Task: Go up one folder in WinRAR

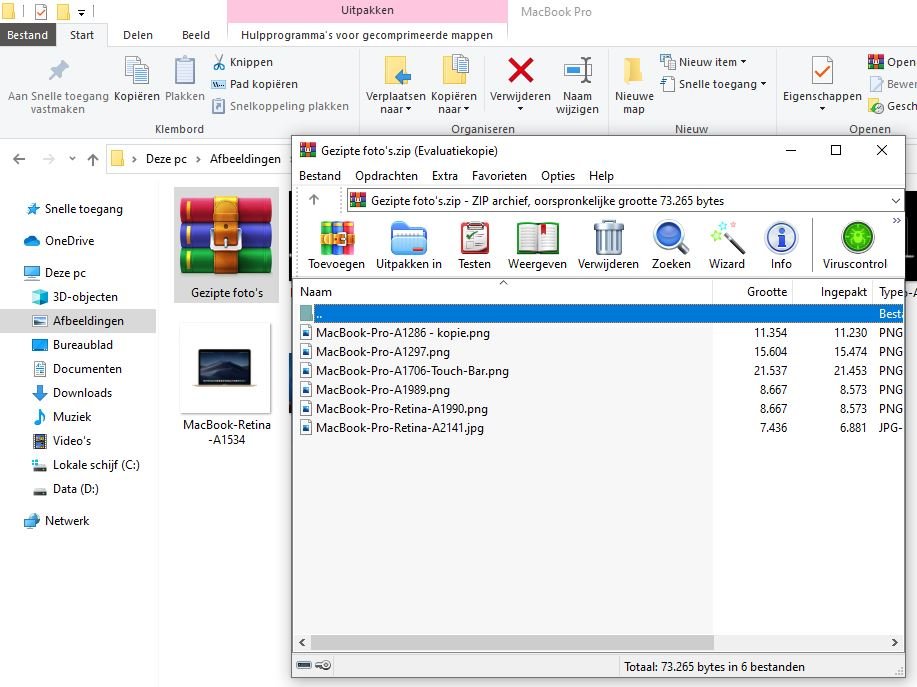Action: pos(314,200)
